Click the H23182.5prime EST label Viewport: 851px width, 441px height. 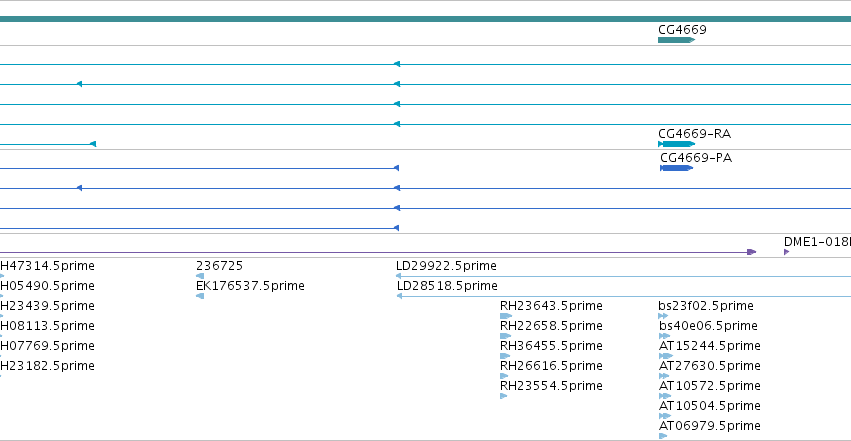[47, 366]
